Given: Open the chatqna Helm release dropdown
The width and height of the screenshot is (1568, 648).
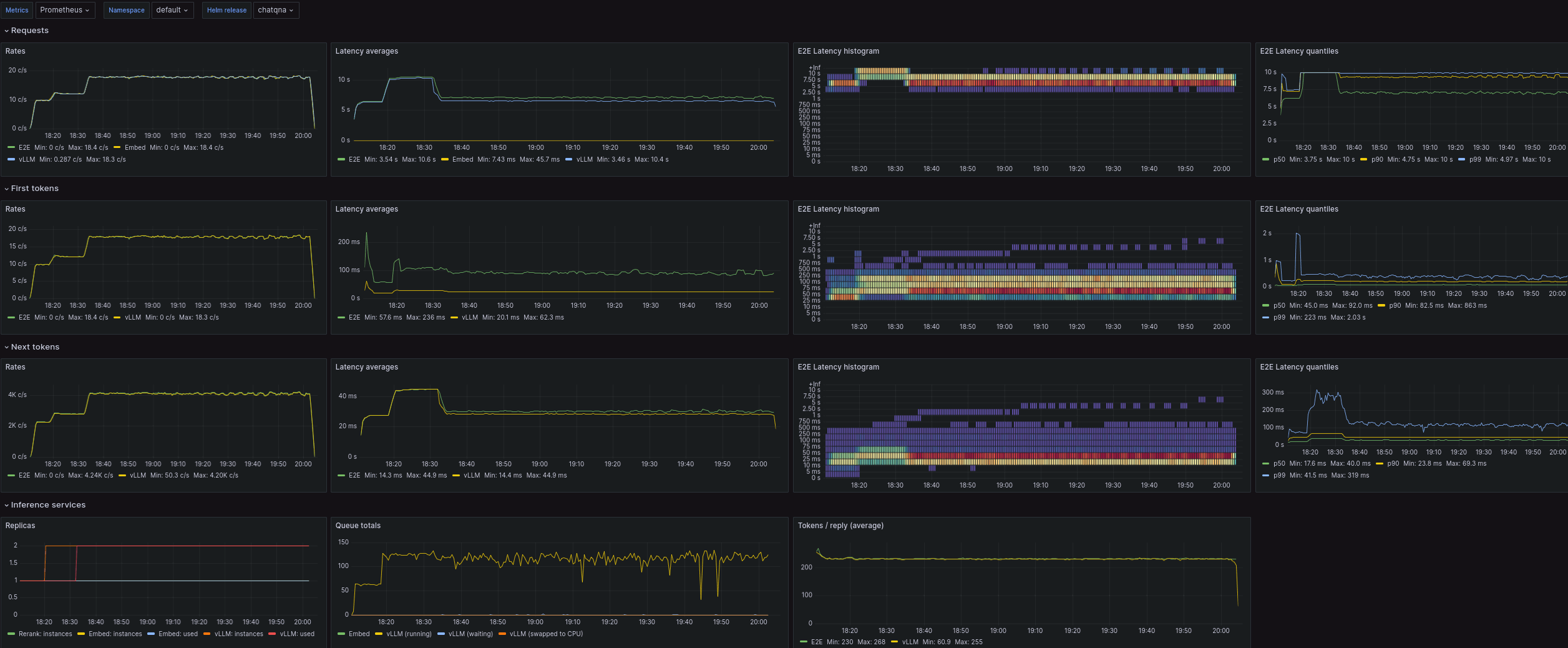Looking at the screenshot, I should coord(276,10).
